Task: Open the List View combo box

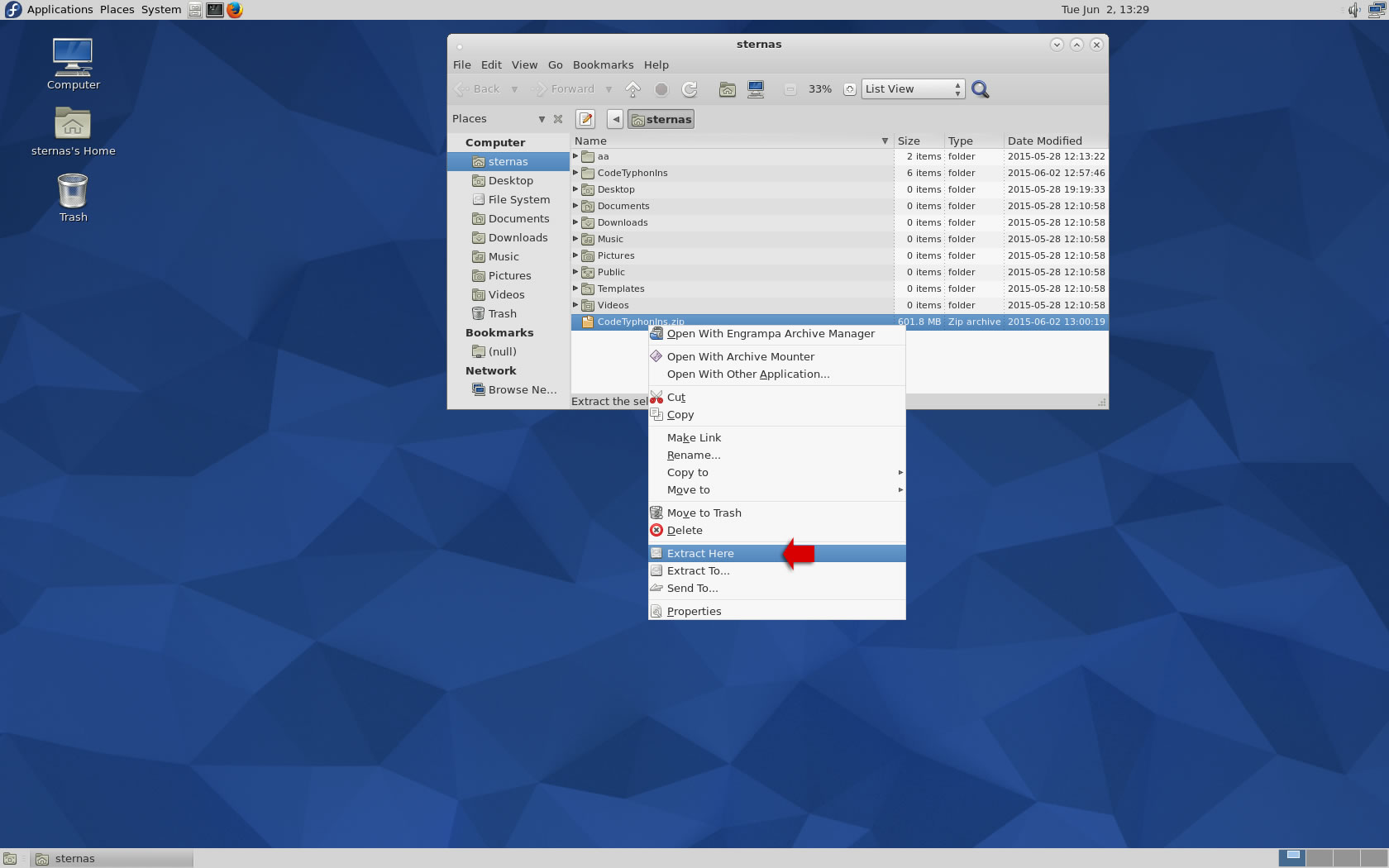Action: 914,89
